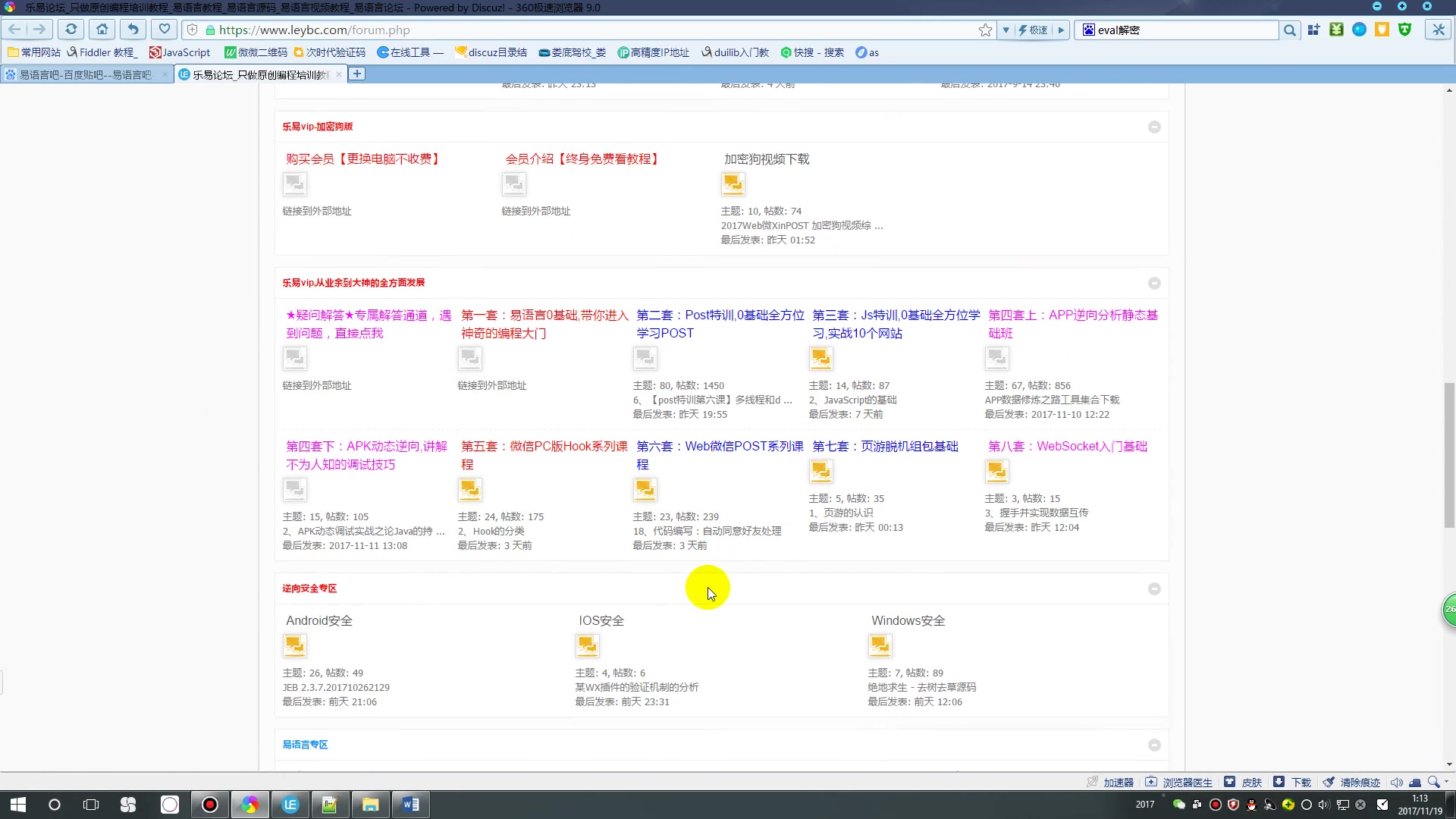Open 在线工具 bookmark

pyautogui.click(x=410, y=52)
